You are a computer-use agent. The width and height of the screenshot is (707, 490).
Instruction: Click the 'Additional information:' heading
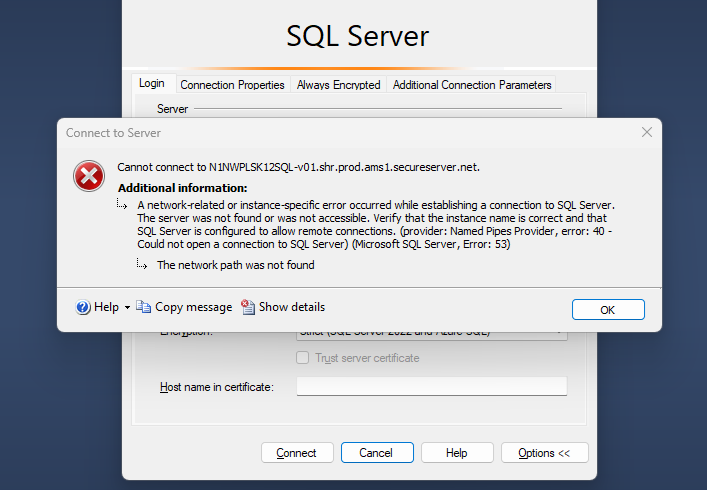pyautogui.click(x=183, y=188)
